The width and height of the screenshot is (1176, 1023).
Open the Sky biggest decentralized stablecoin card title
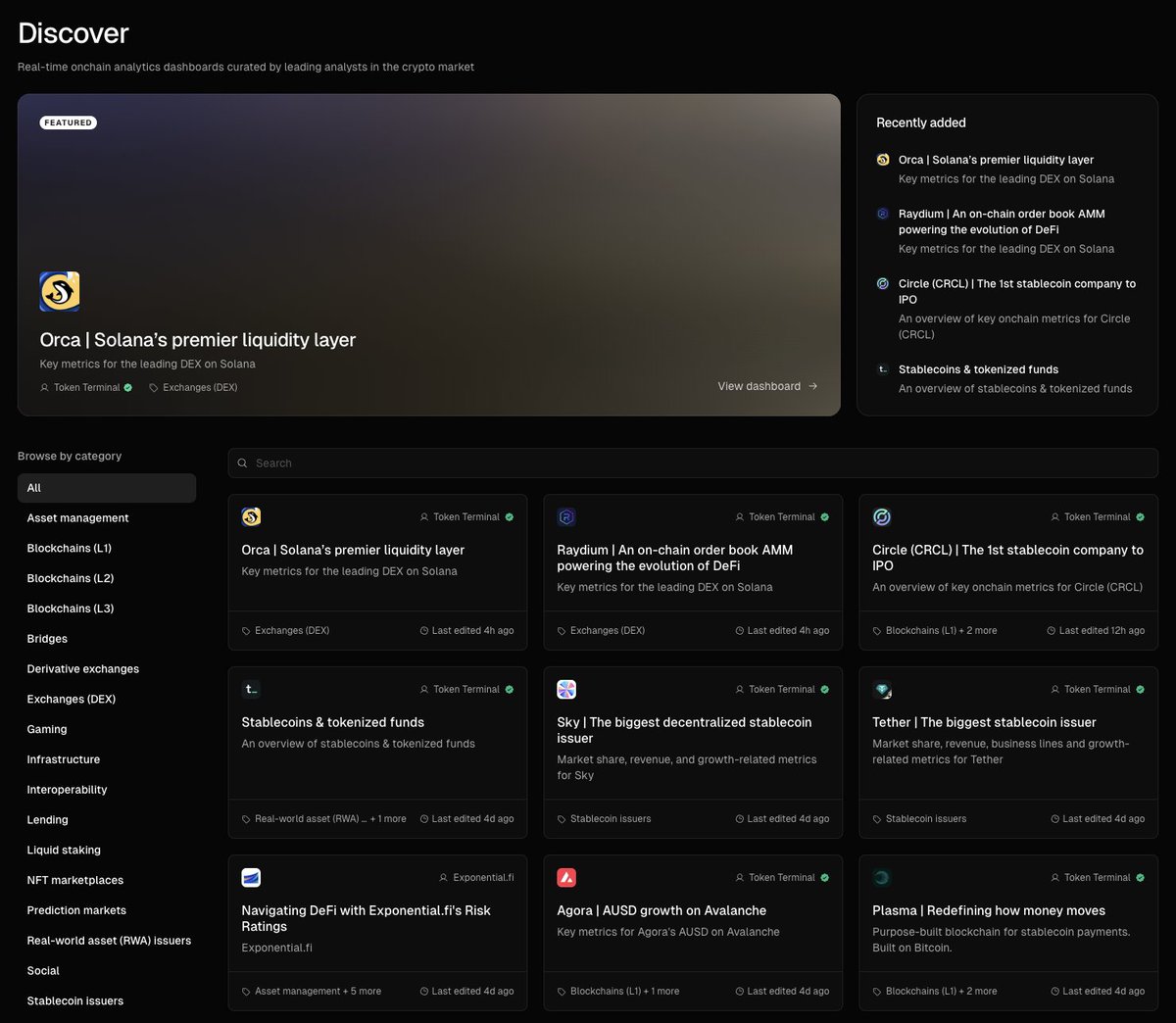click(x=684, y=730)
